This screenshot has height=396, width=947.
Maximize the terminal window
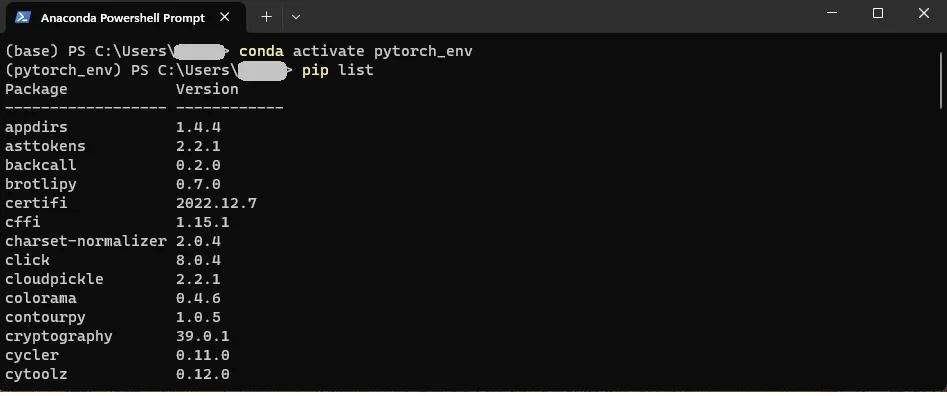click(x=878, y=13)
